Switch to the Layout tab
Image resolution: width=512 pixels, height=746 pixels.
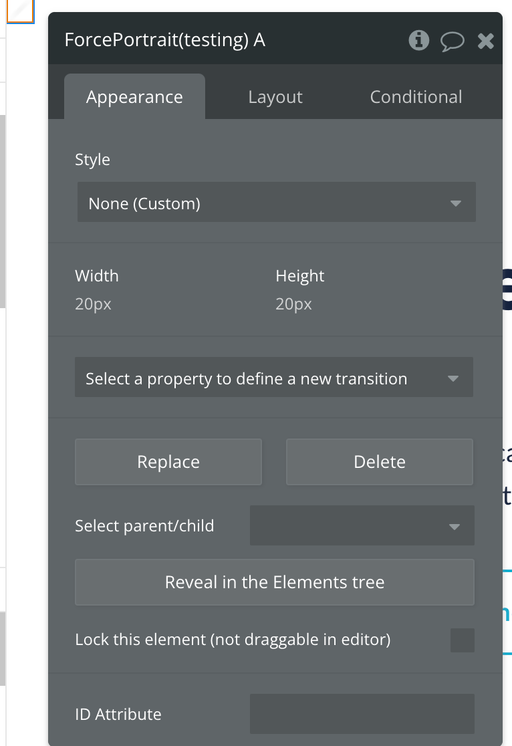(275, 97)
